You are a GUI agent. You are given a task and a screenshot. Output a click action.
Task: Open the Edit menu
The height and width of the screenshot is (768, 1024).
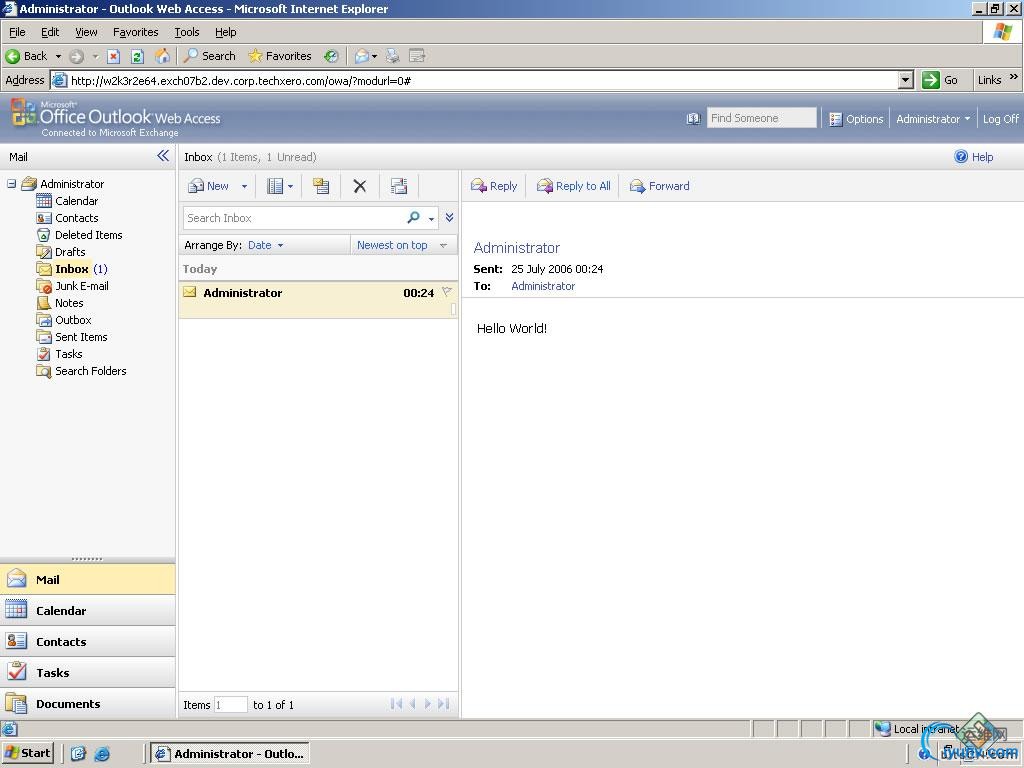pyautogui.click(x=50, y=32)
